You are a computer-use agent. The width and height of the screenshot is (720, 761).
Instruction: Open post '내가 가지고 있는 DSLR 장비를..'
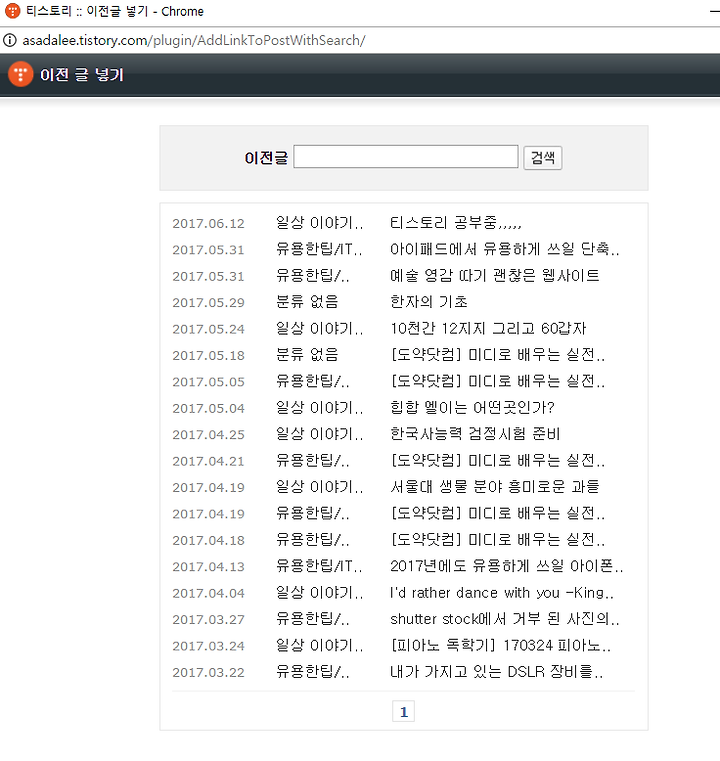497,672
